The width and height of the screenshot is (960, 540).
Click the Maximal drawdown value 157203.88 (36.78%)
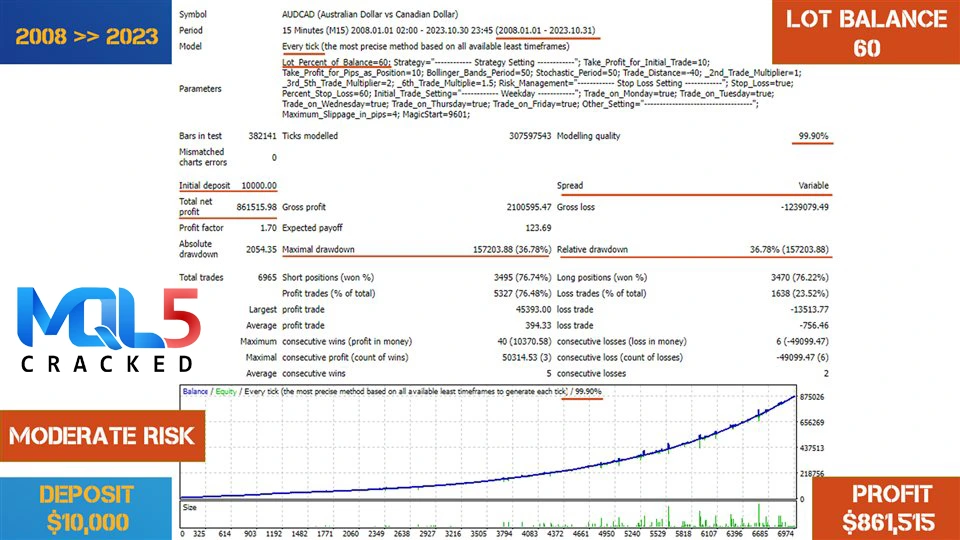click(511, 249)
